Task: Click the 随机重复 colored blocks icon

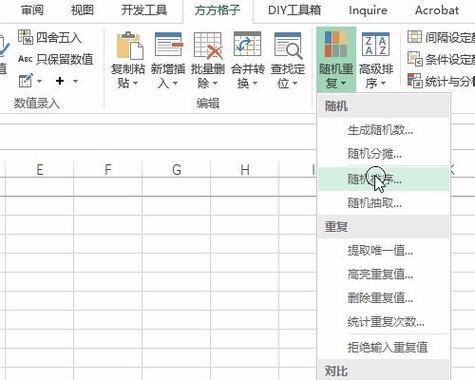Action: click(x=336, y=44)
